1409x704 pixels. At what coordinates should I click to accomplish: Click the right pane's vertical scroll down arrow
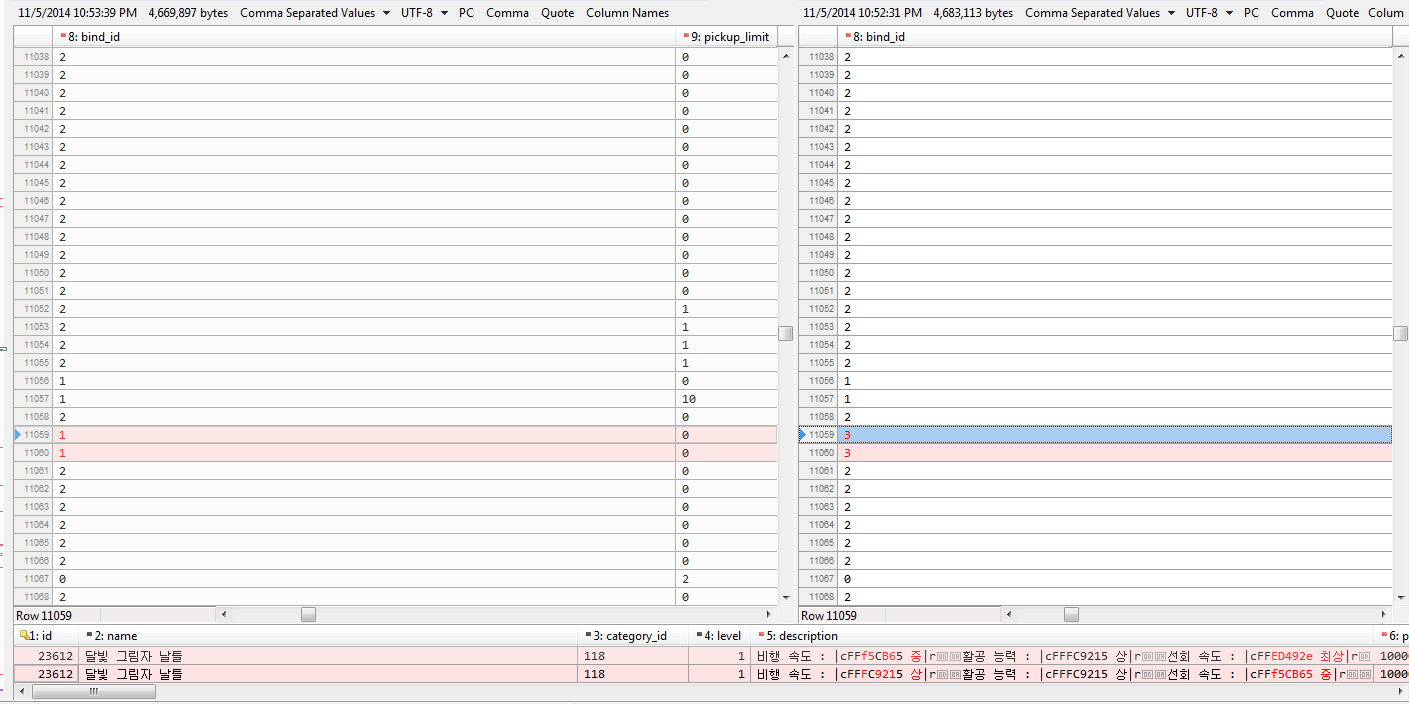click(x=1401, y=598)
